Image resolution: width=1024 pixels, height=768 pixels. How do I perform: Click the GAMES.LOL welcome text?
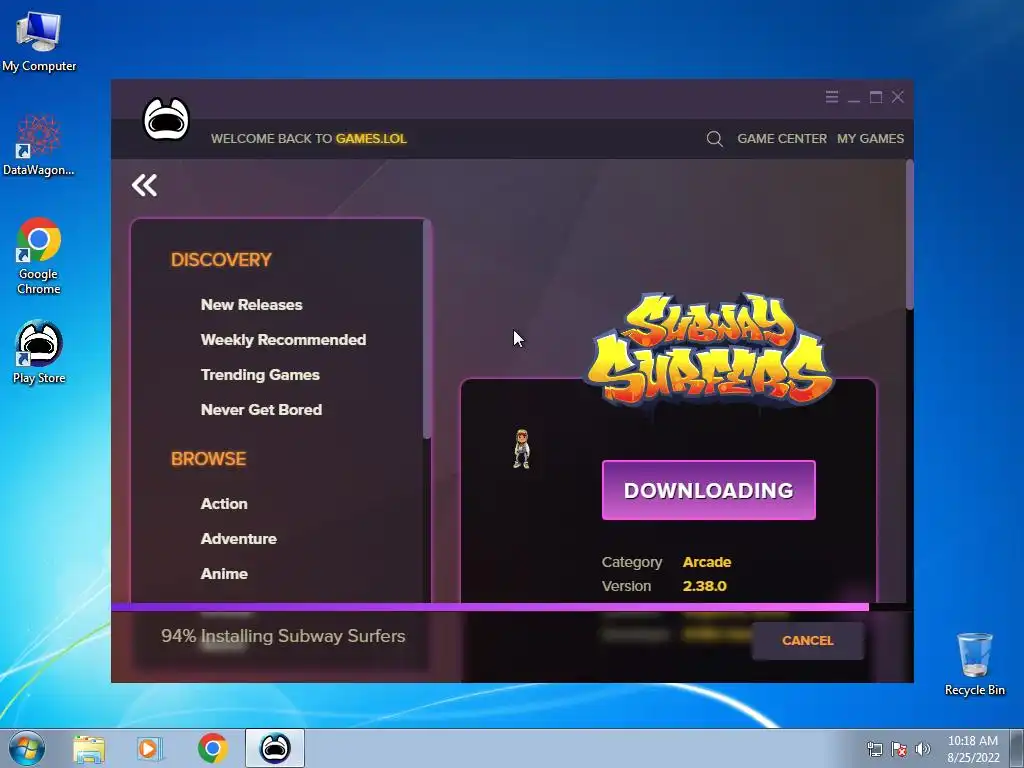[x=371, y=138]
